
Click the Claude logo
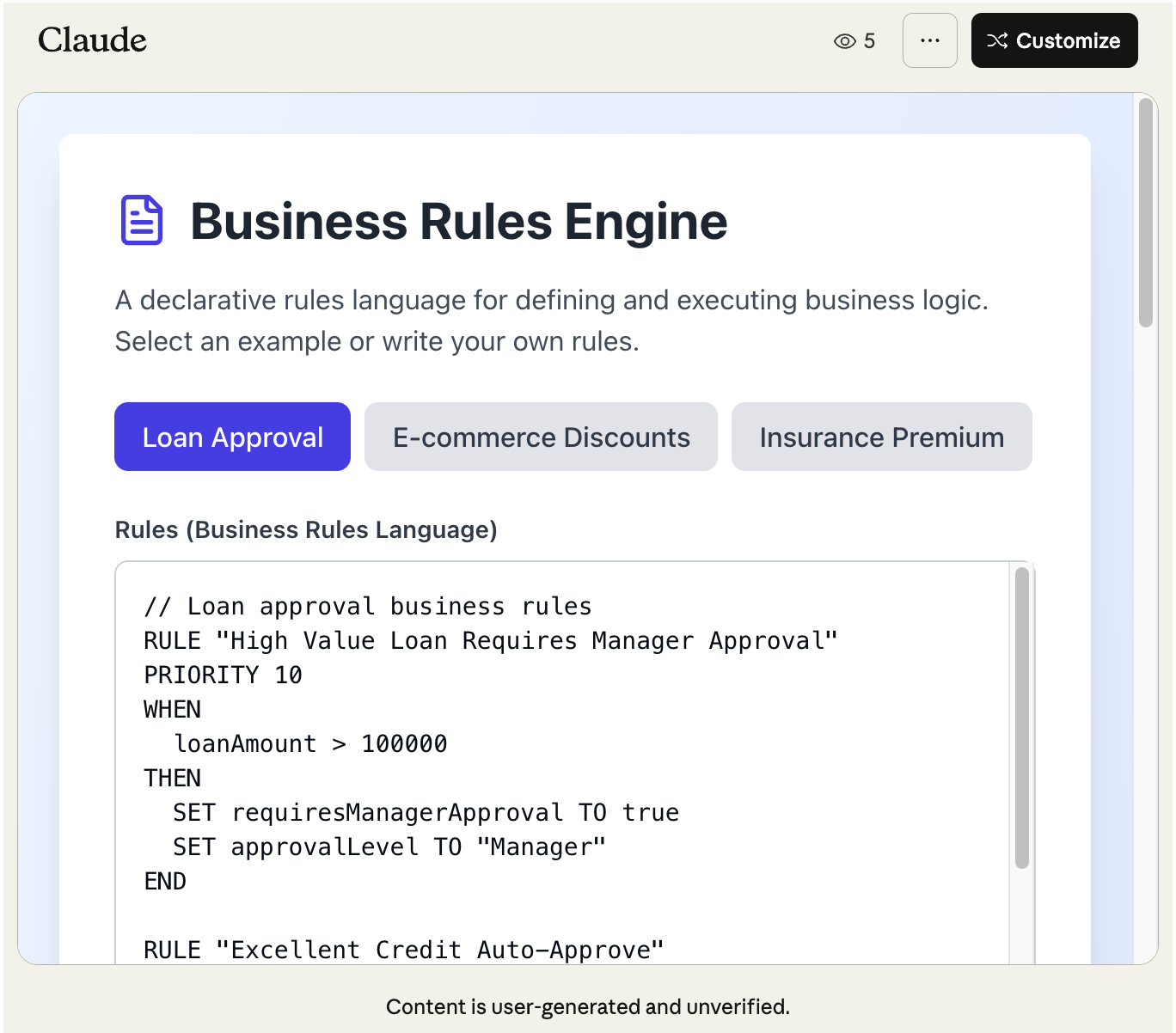pyautogui.click(x=92, y=40)
